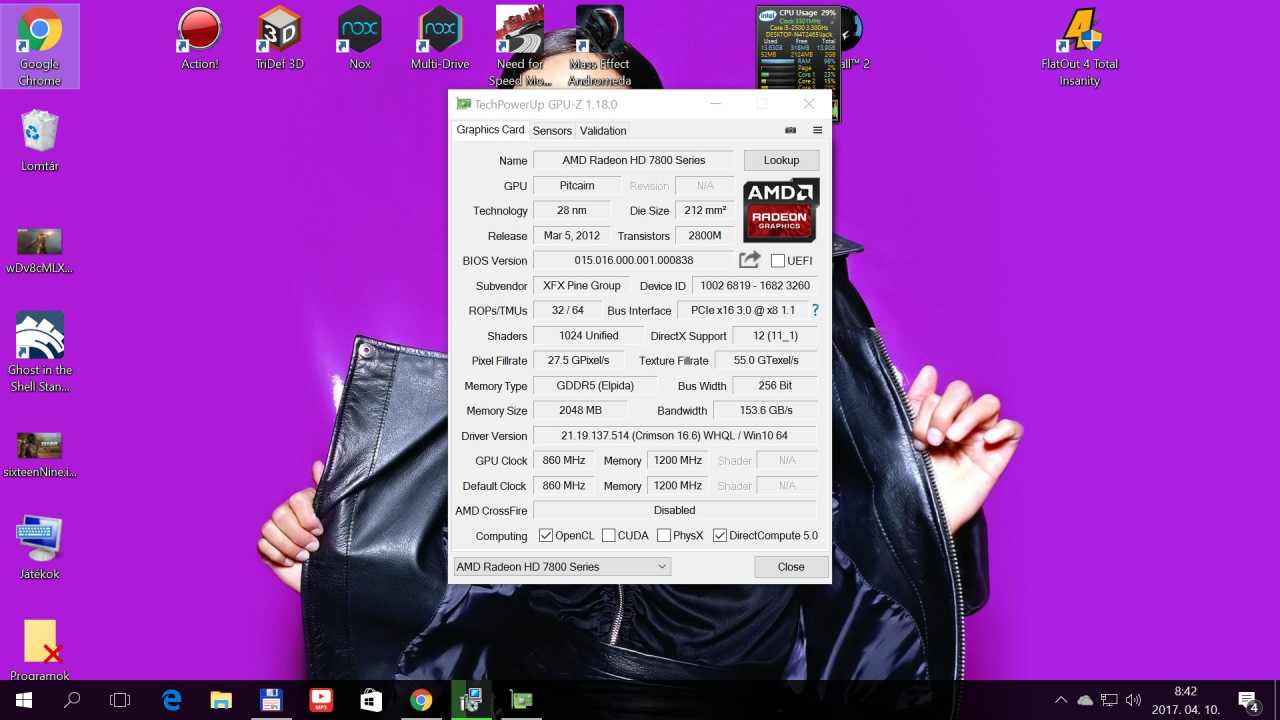Open the GPU-Z hamburger menu

pos(817,130)
